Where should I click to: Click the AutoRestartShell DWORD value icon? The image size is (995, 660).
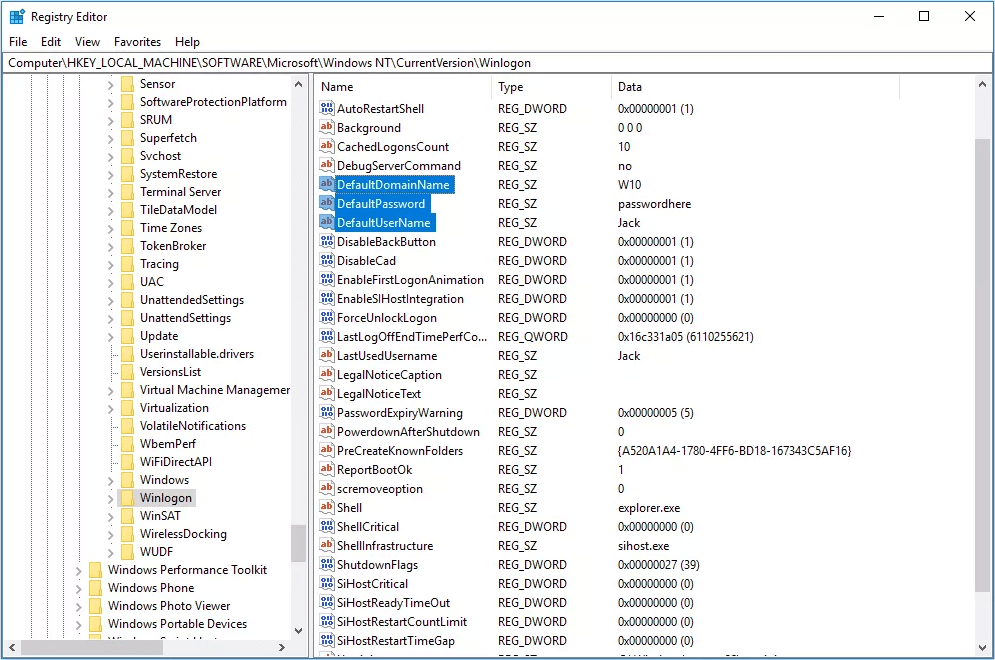(x=326, y=109)
